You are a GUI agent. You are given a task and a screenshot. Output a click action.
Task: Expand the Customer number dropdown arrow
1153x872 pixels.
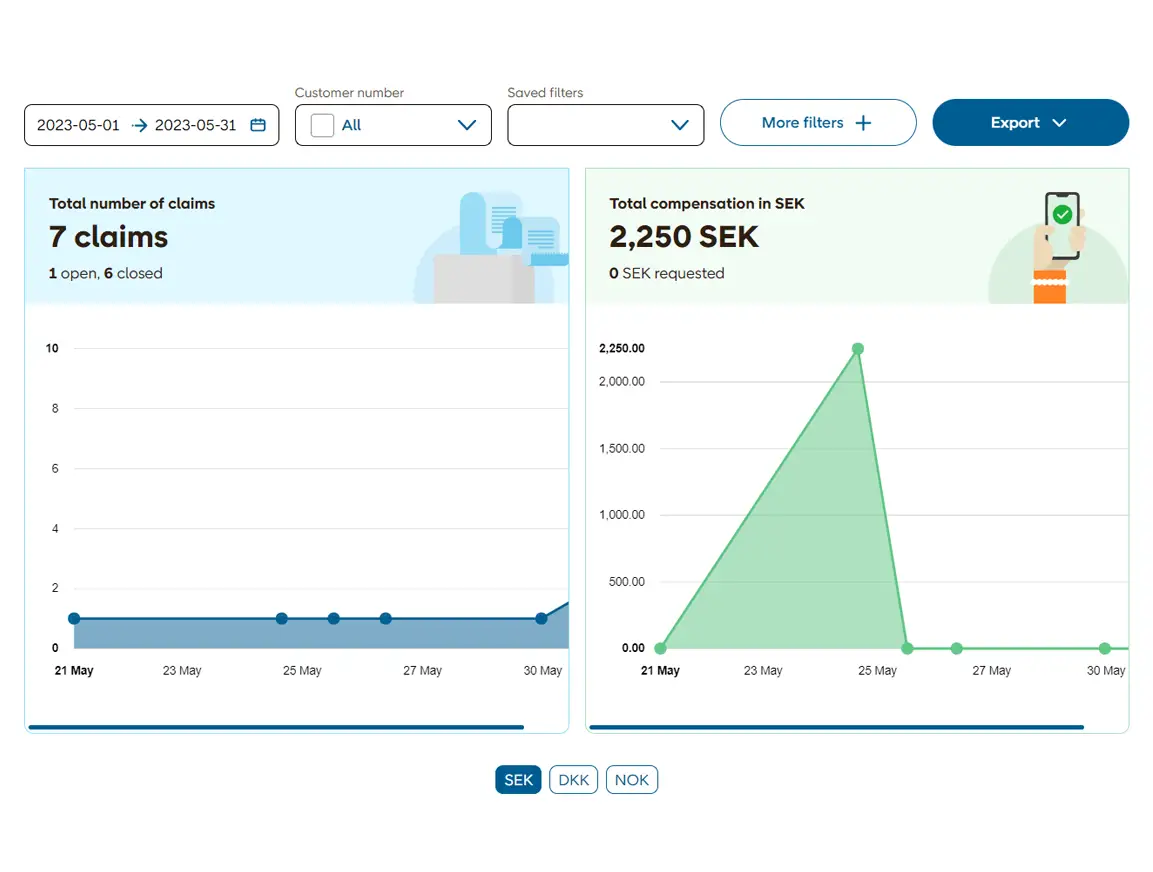[x=466, y=125]
